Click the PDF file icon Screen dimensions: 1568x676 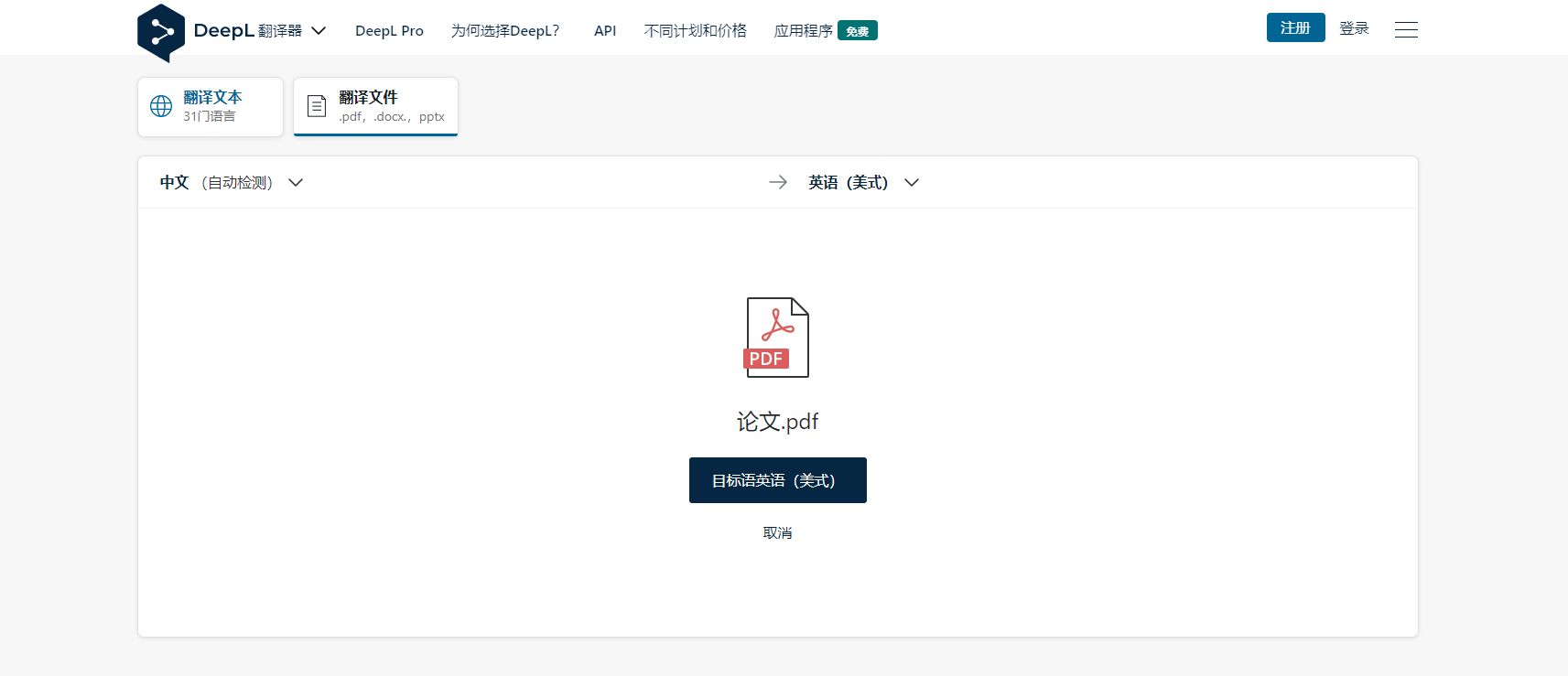pos(776,338)
